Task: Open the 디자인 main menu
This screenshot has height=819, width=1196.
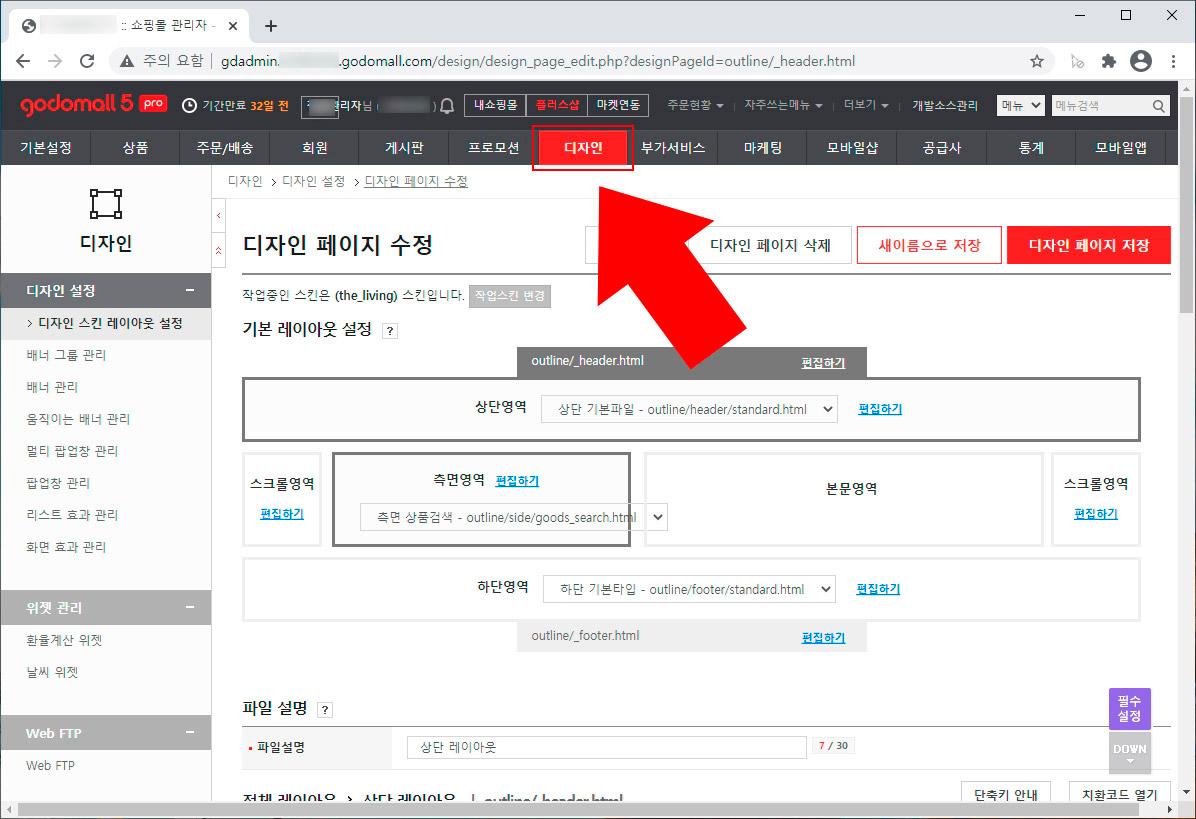Action: pos(583,148)
